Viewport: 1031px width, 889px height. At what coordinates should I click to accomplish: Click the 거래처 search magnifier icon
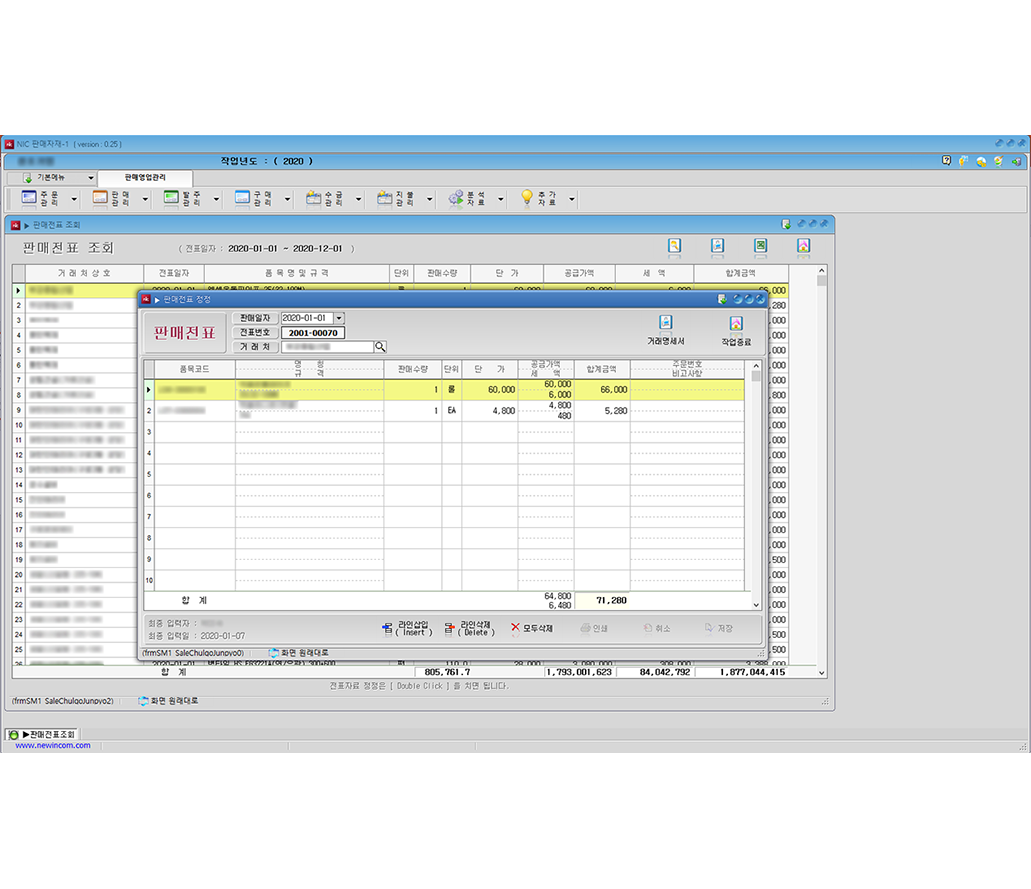tap(380, 347)
